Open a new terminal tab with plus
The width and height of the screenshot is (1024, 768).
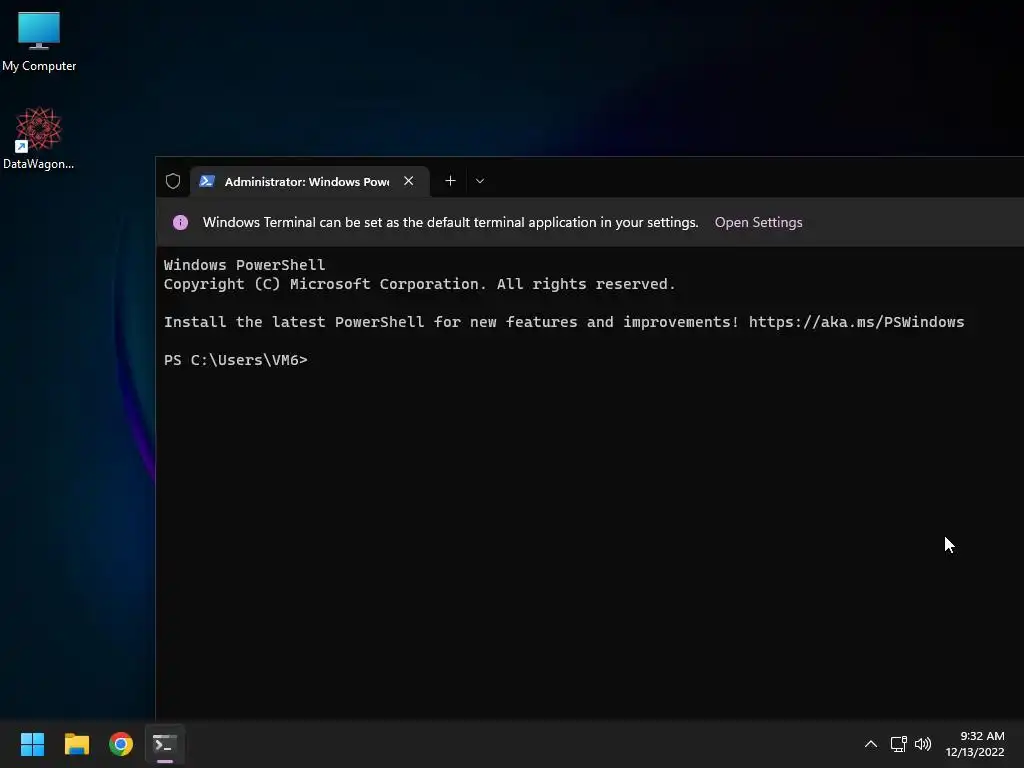coord(450,181)
